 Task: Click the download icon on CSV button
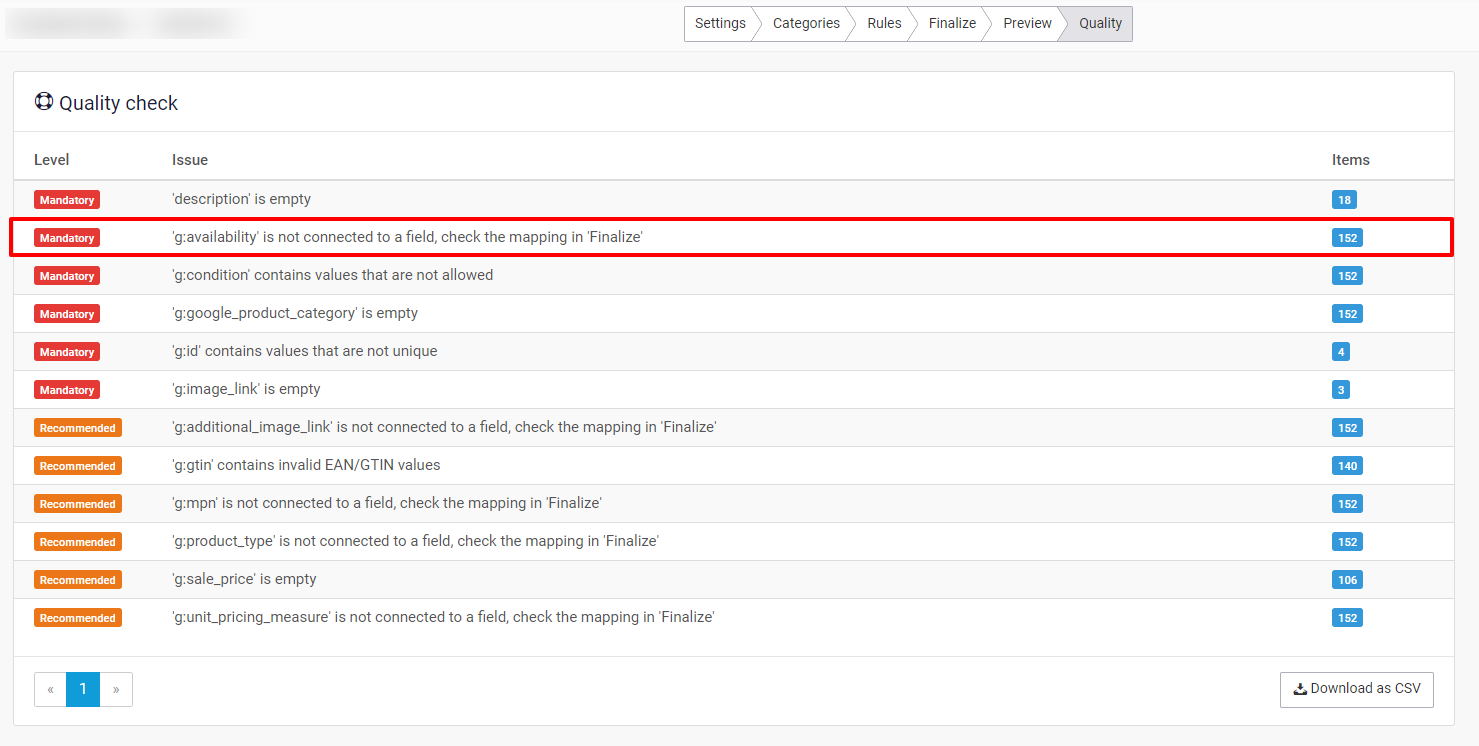(x=1299, y=689)
